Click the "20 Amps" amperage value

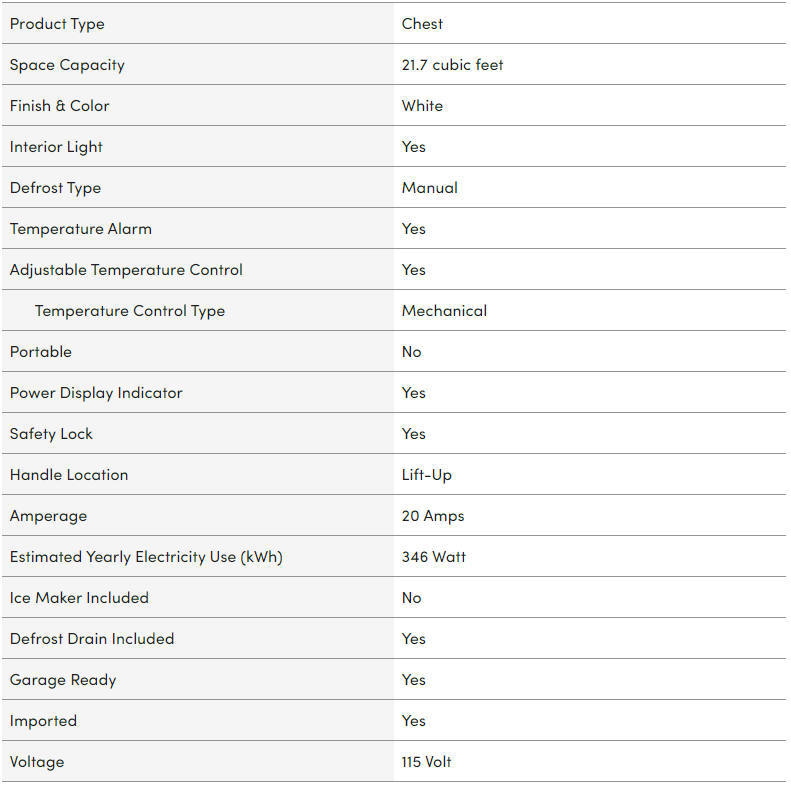pyautogui.click(x=433, y=516)
